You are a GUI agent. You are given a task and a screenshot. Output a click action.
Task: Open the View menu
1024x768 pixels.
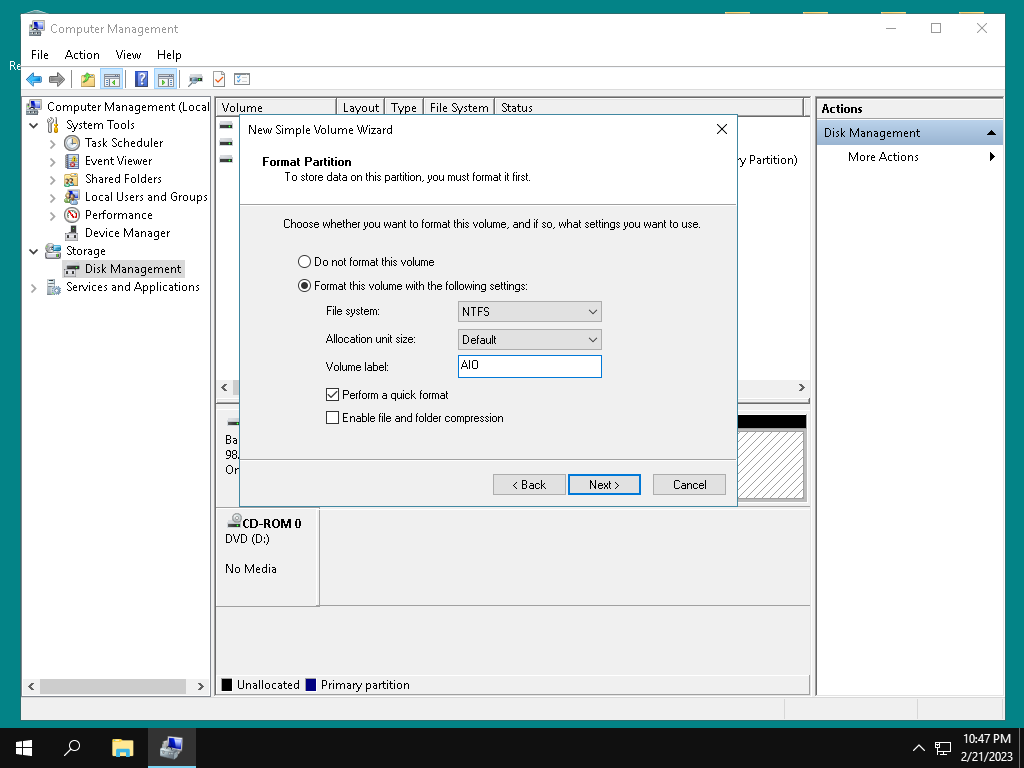coord(128,55)
